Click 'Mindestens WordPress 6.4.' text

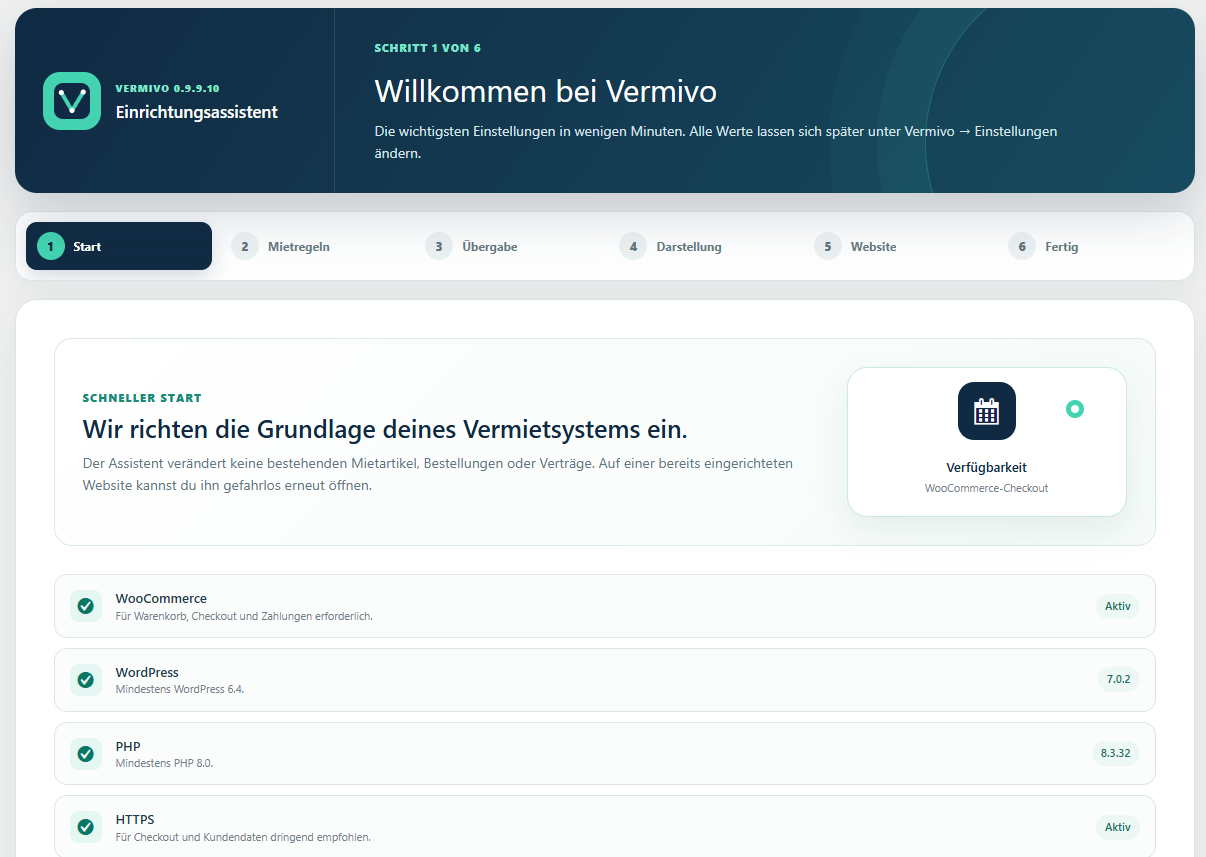click(180, 690)
